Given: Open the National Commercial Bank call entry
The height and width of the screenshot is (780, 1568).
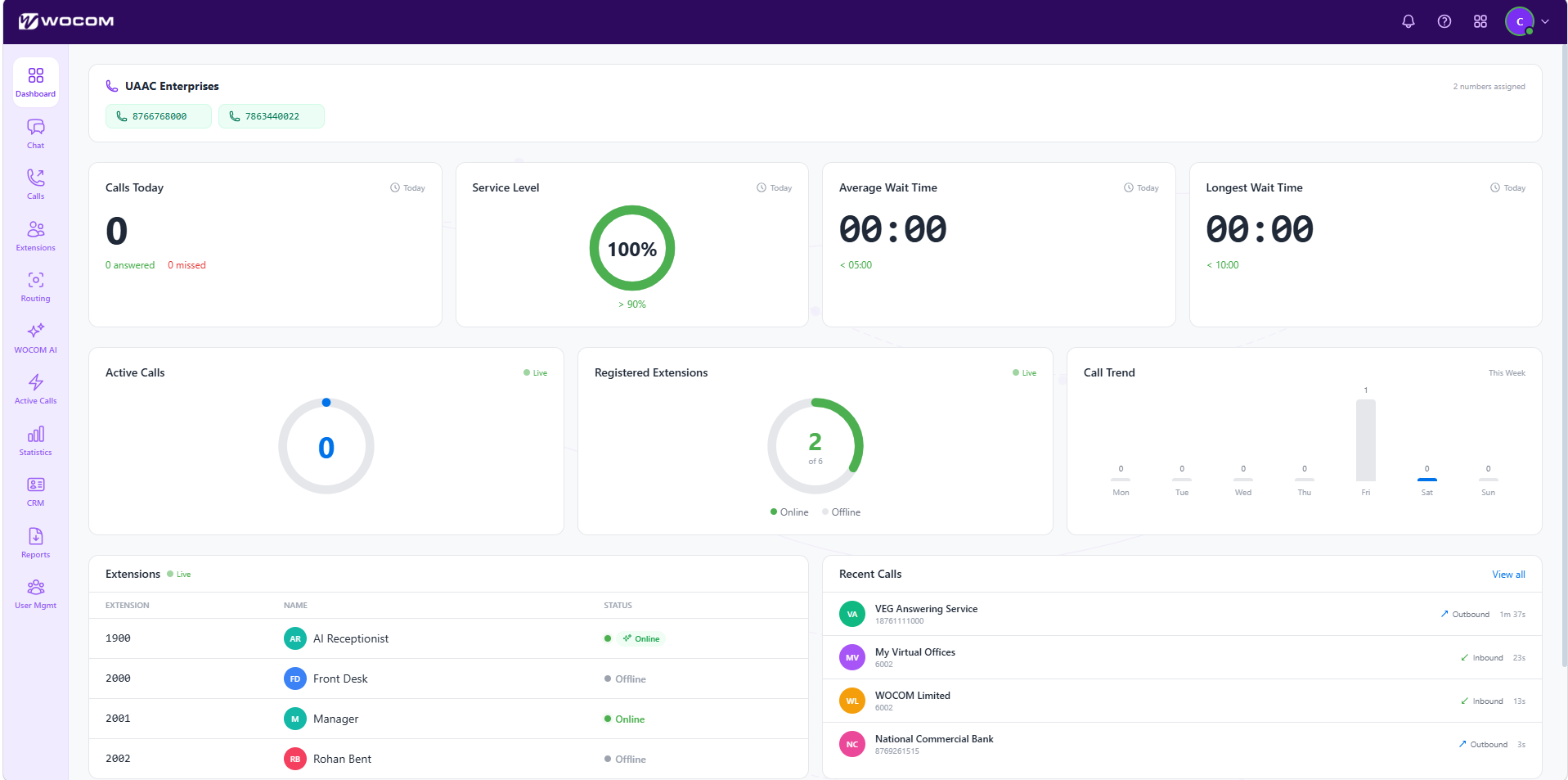Looking at the screenshot, I should tap(1182, 744).
